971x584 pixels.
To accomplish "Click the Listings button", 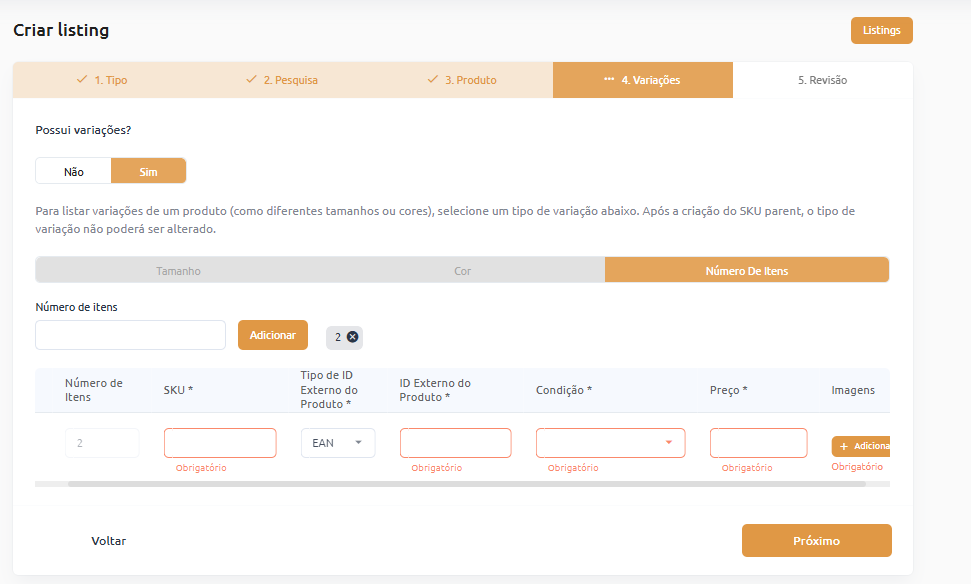I will click(x=881, y=30).
